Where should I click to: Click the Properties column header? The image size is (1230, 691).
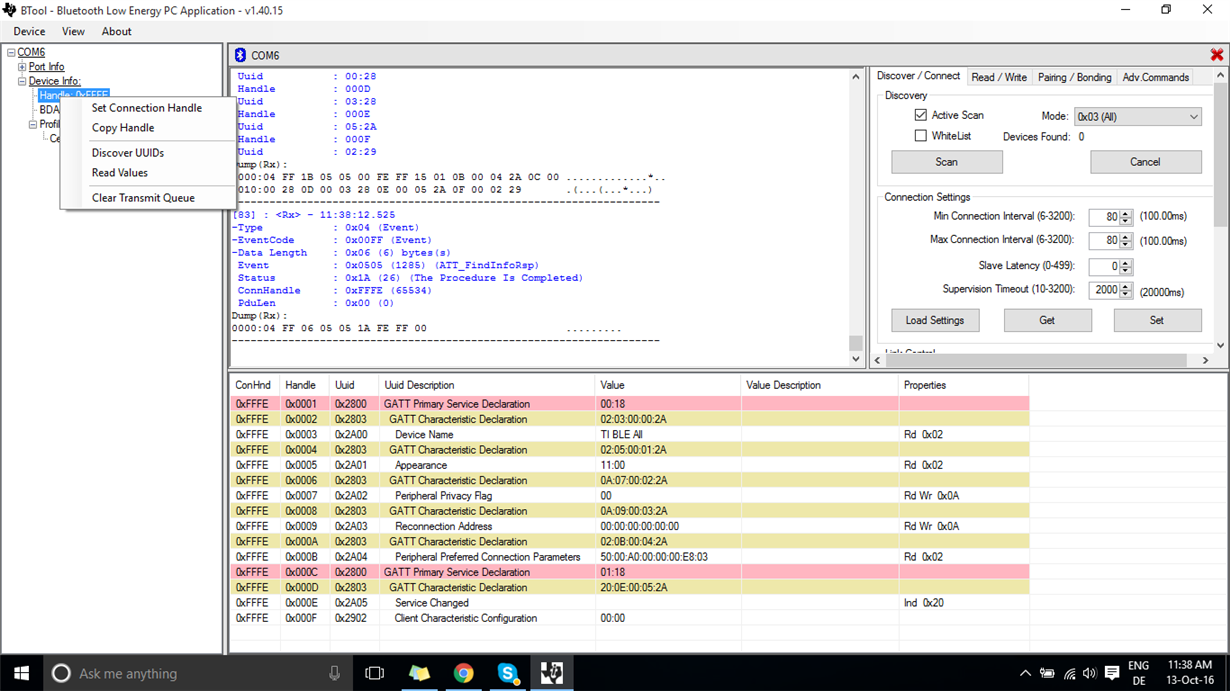pyautogui.click(x=964, y=385)
